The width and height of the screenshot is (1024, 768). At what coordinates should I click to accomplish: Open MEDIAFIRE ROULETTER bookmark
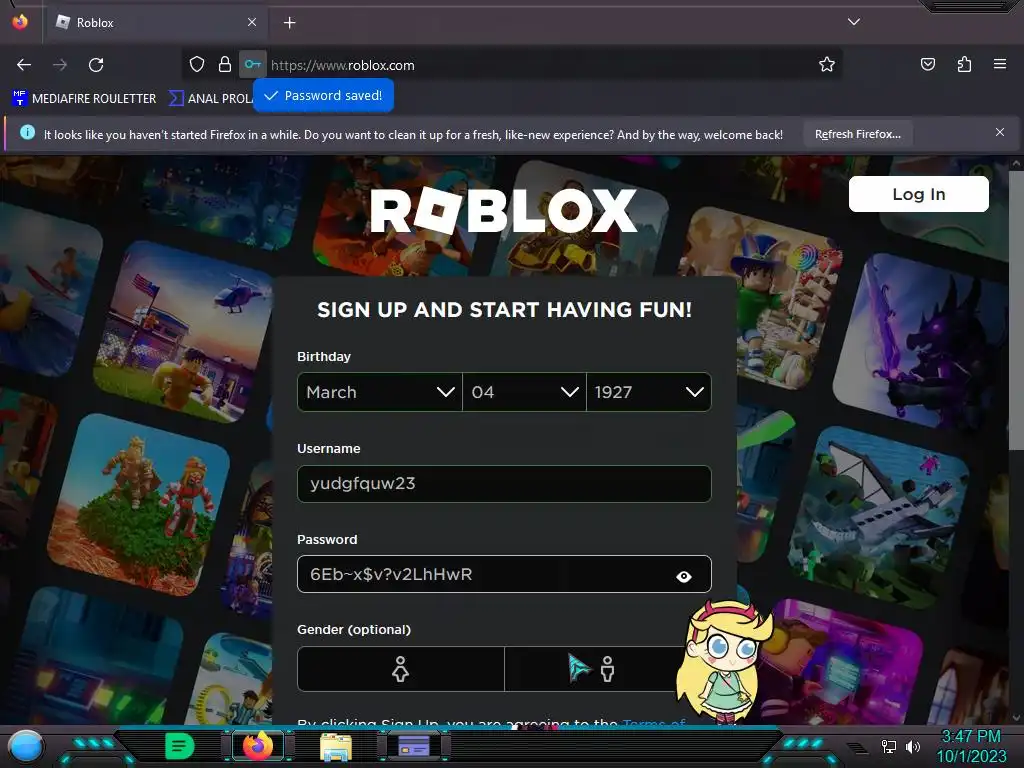coord(84,99)
